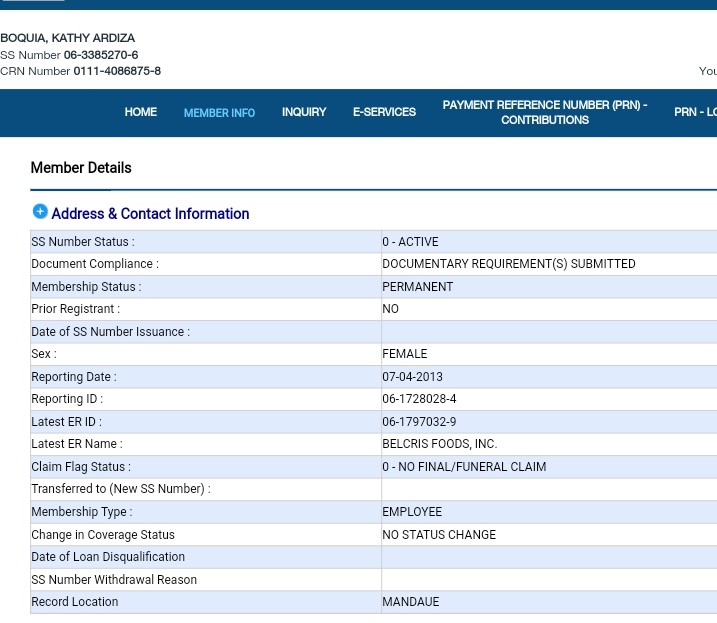Click the empty Date of SS Number Issuance cell
Viewport: 717px width, 623px height.
(548, 332)
